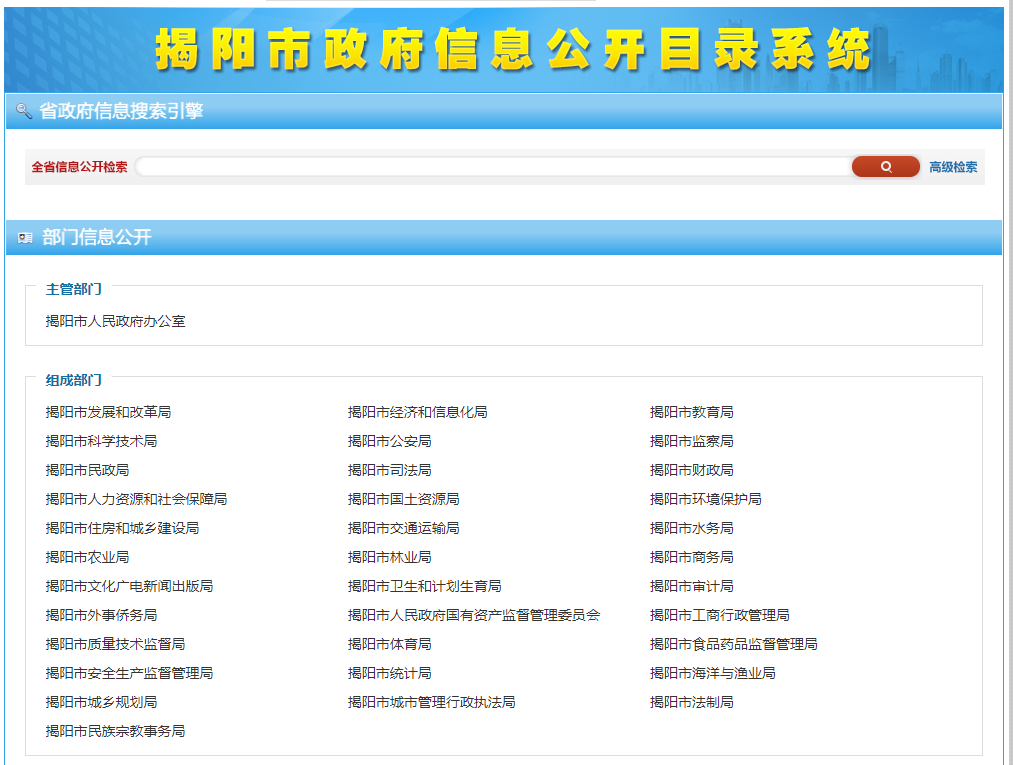Click the magnifier icon beside 省政府信息搜索引擎
1013x765 pixels.
click(x=24, y=111)
